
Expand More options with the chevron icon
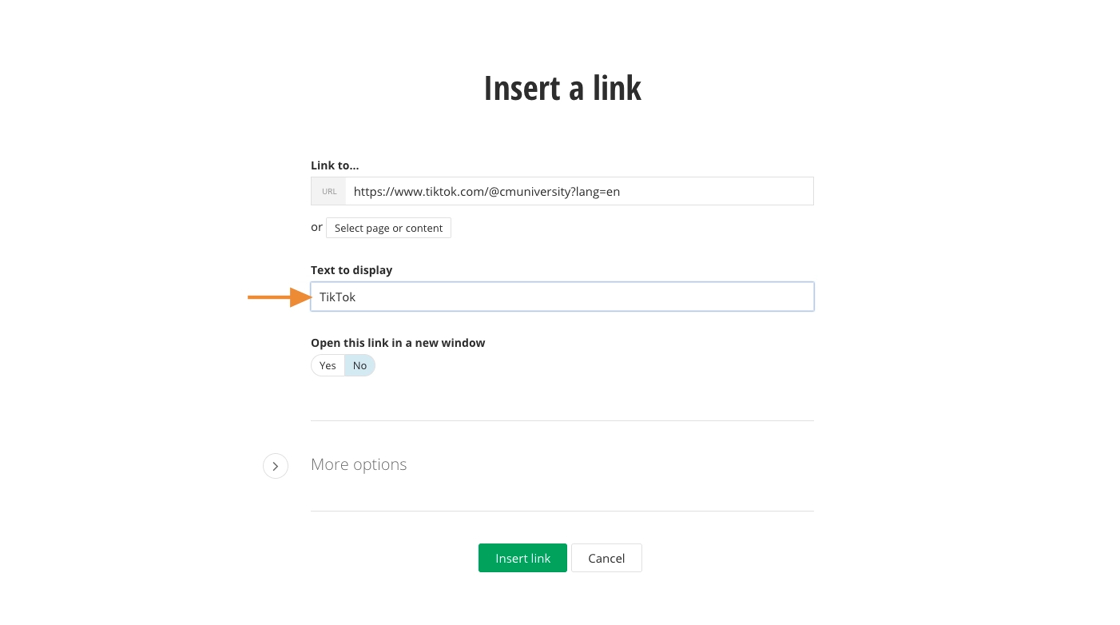275,466
